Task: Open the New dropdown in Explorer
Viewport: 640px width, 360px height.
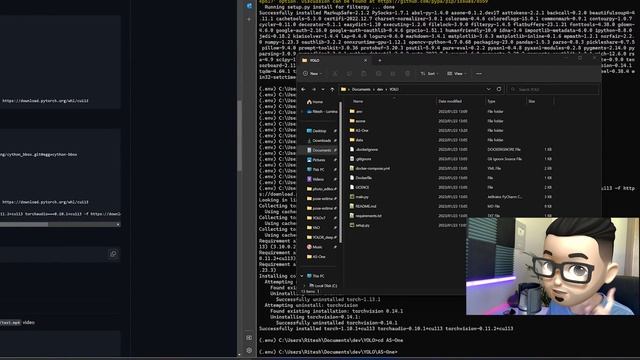Action: pyautogui.click(x=313, y=73)
